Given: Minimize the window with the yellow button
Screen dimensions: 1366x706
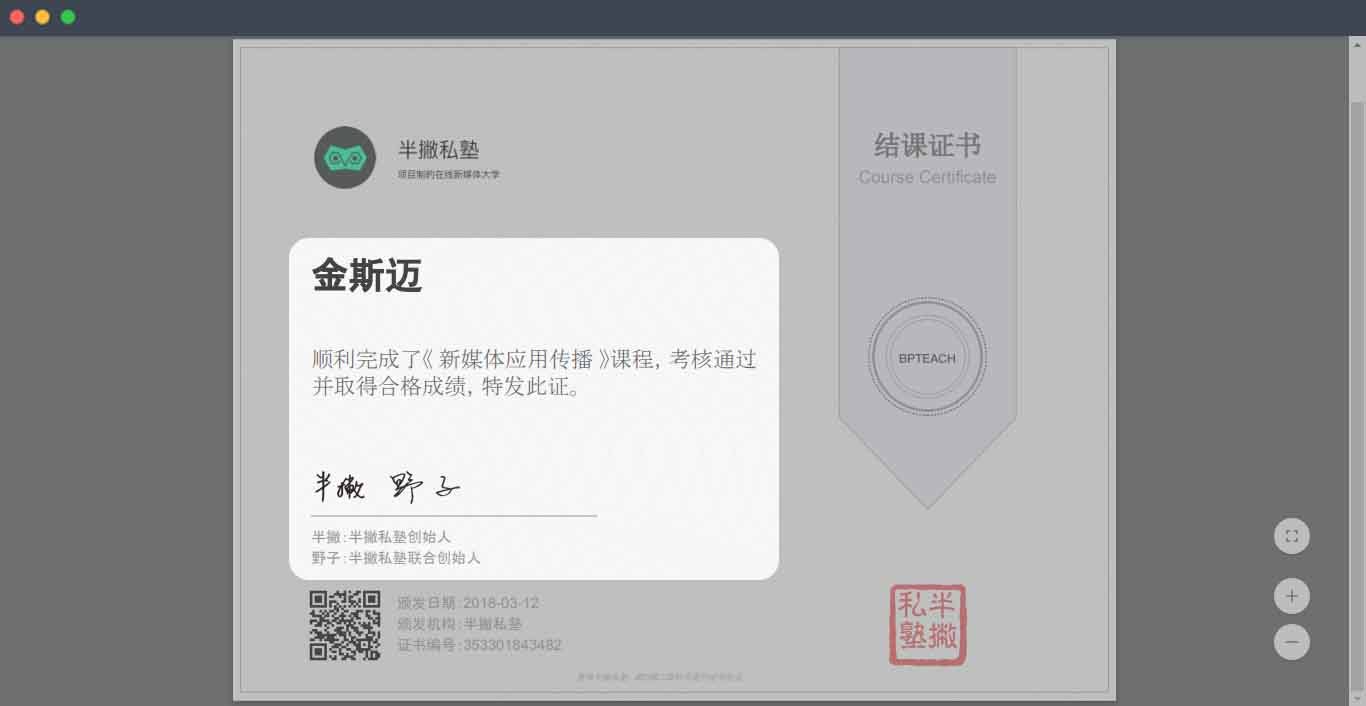Looking at the screenshot, I should pyautogui.click(x=42, y=17).
